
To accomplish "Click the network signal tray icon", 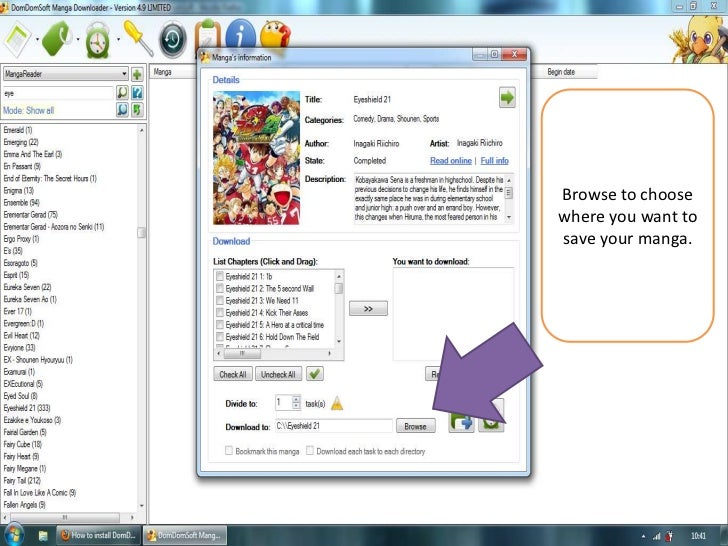I will (x=656, y=536).
